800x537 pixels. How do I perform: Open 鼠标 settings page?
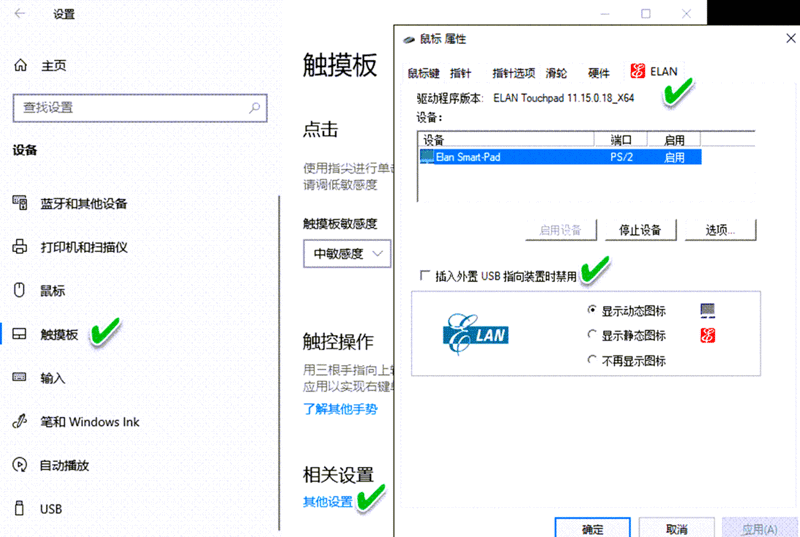pyautogui.click(x=53, y=291)
